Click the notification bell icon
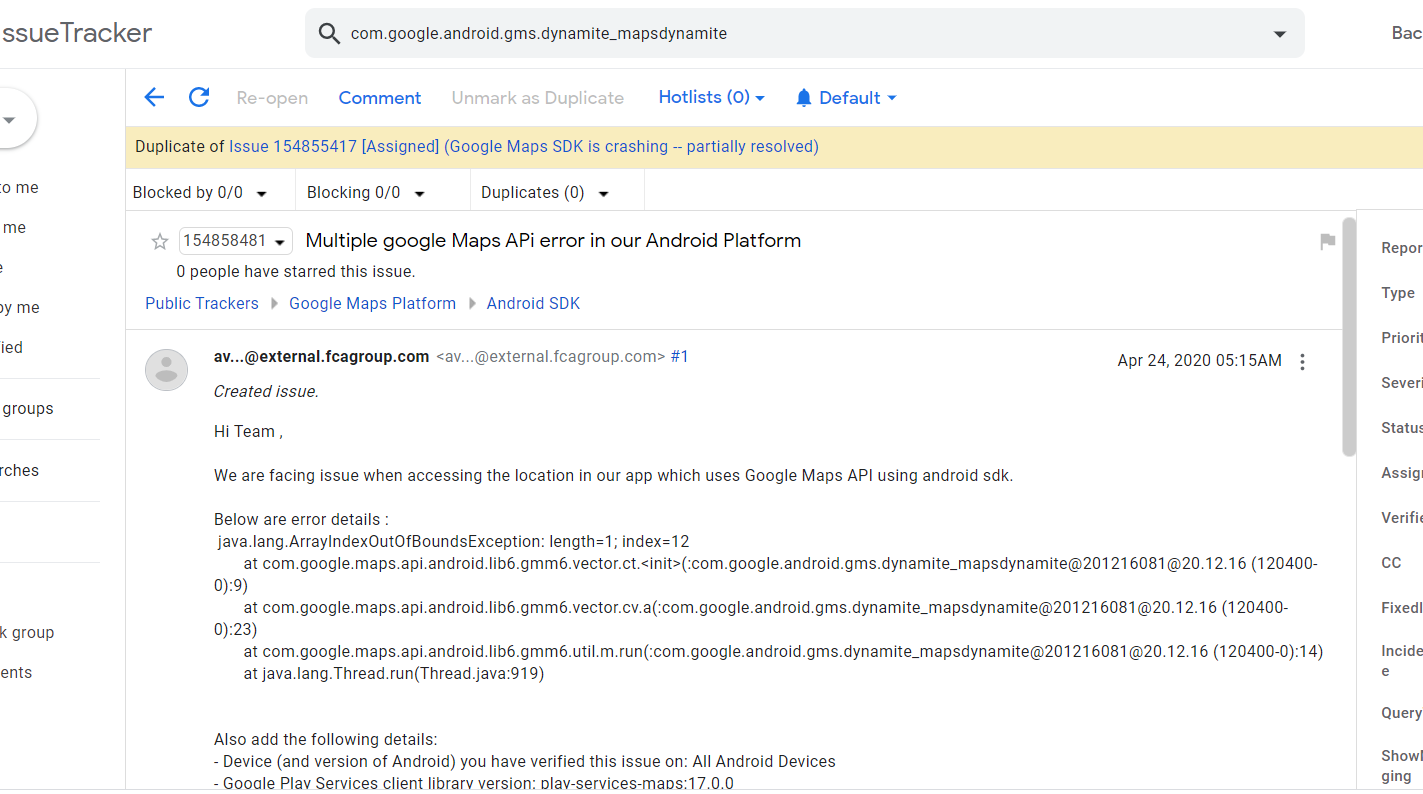This screenshot has width=1423, height=794. click(x=804, y=98)
